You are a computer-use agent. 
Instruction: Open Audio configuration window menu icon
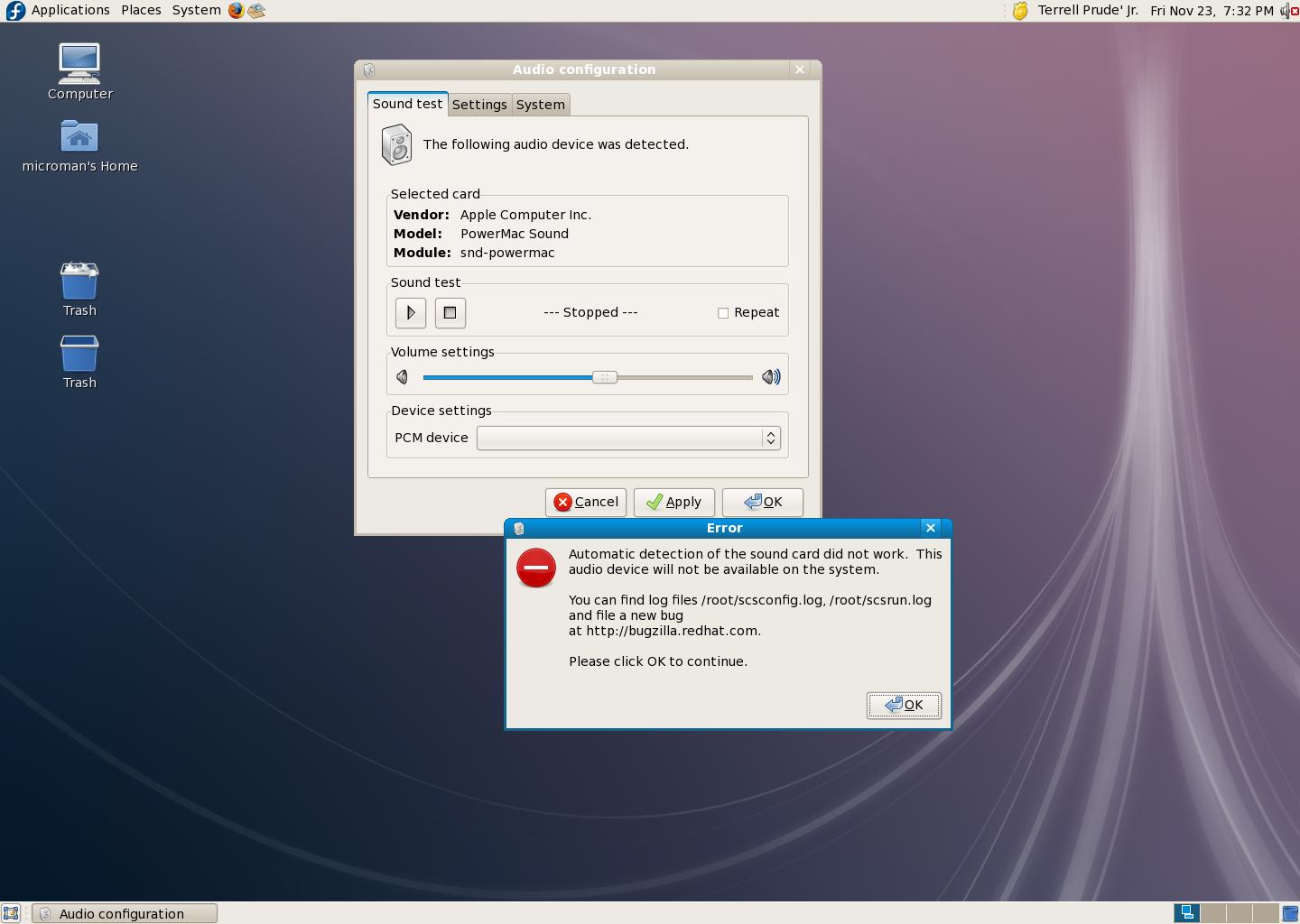pyautogui.click(x=369, y=70)
